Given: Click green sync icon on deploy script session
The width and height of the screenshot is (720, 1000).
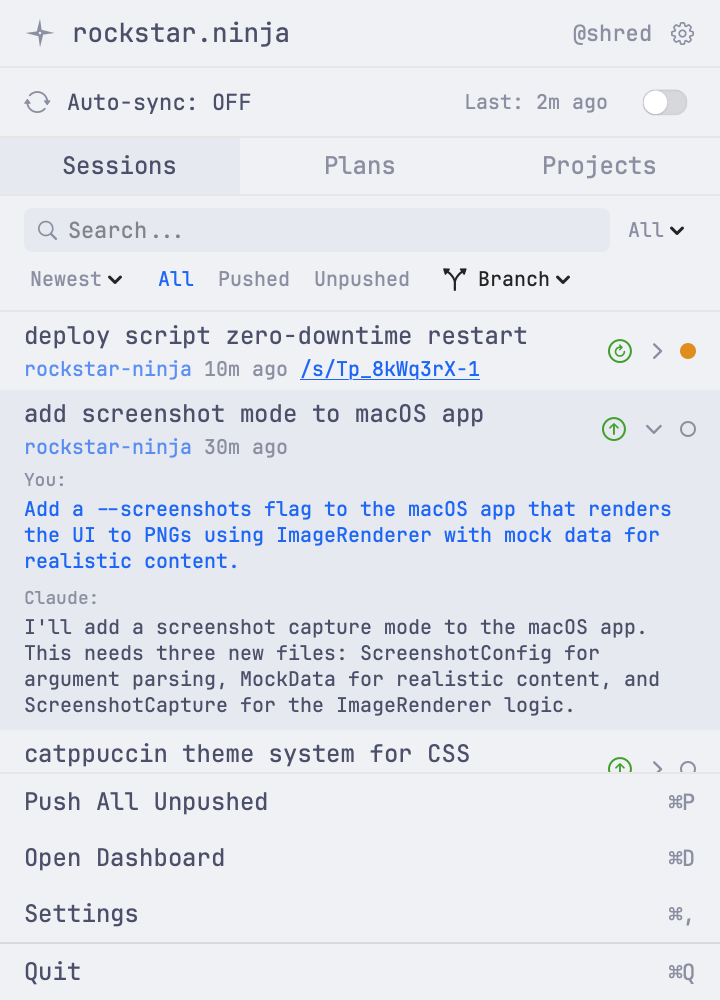Looking at the screenshot, I should (619, 351).
